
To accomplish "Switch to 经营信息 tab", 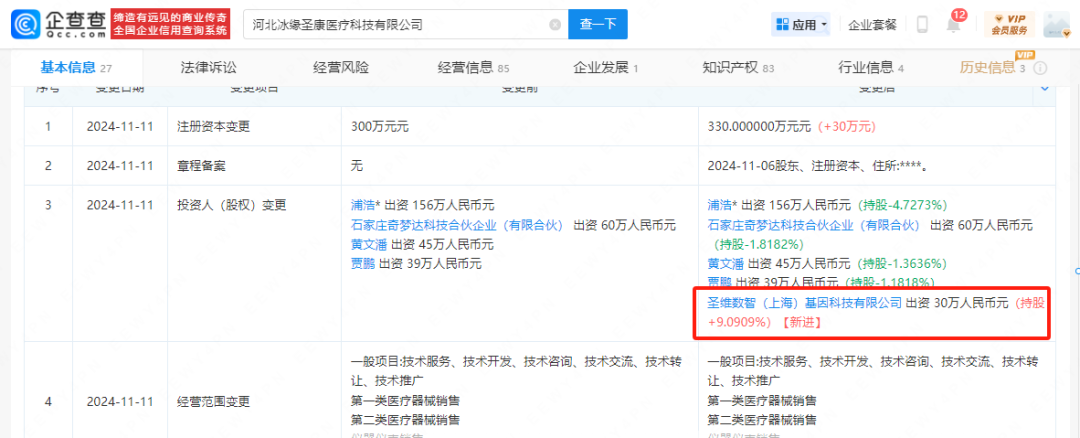I will 473,67.
